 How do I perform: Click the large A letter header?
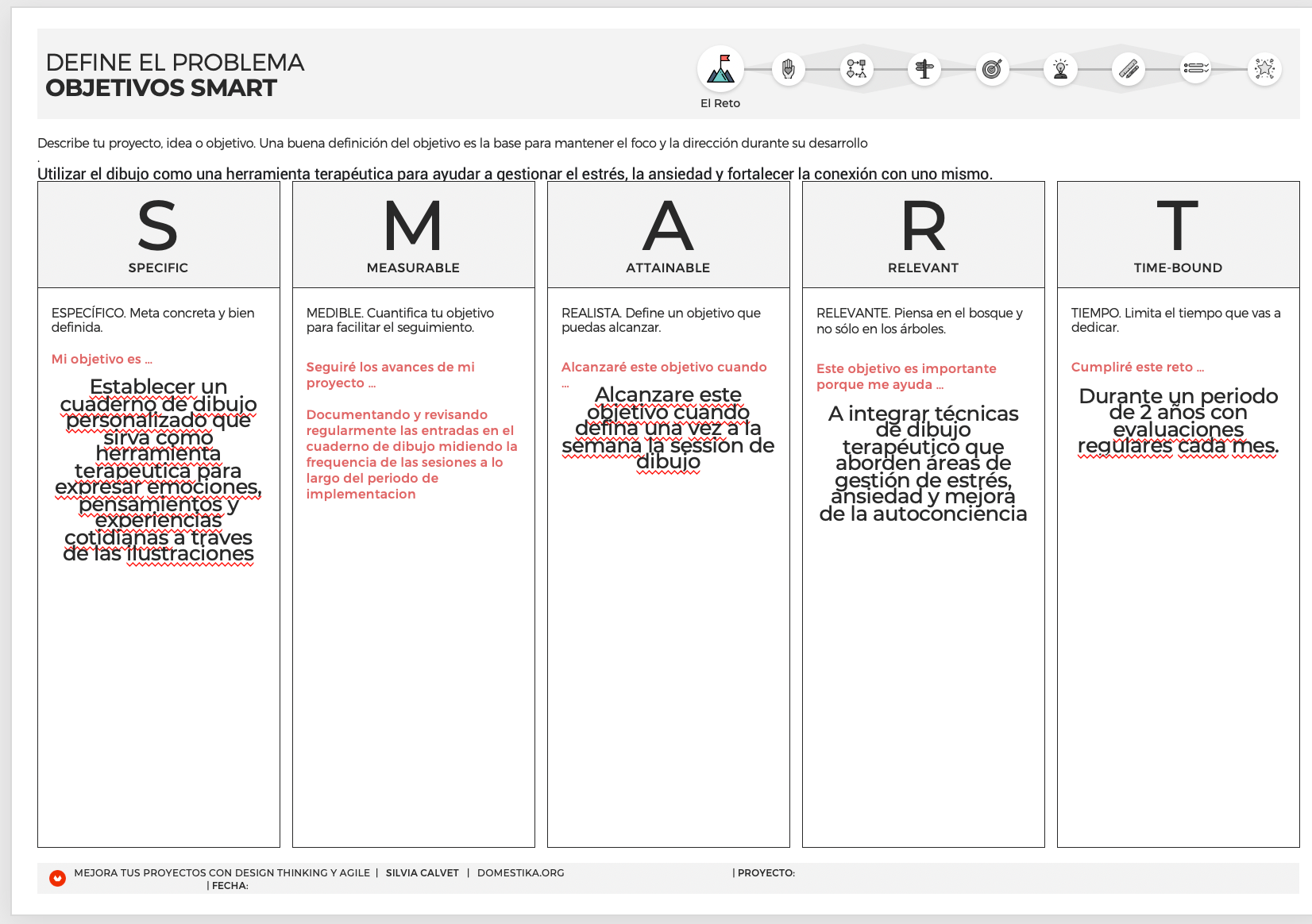(x=668, y=225)
